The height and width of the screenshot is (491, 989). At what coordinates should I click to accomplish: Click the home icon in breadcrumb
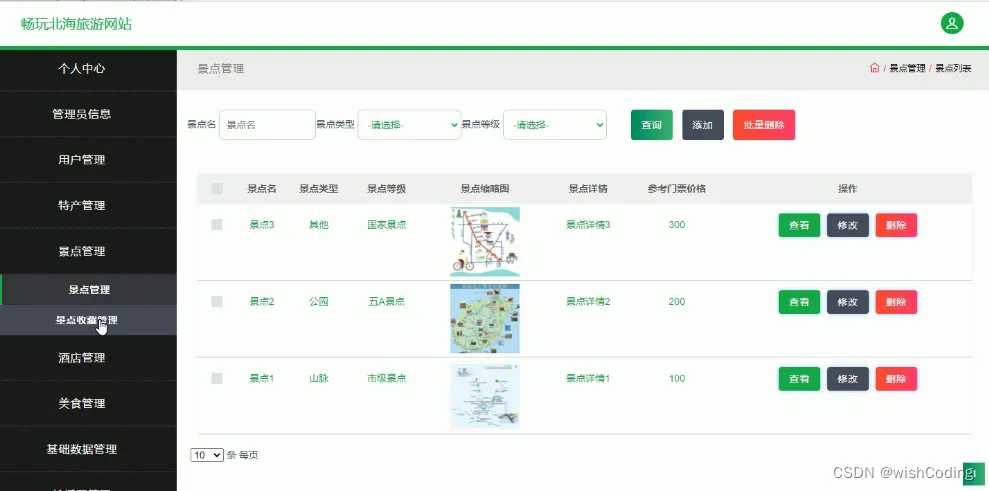coord(874,68)
